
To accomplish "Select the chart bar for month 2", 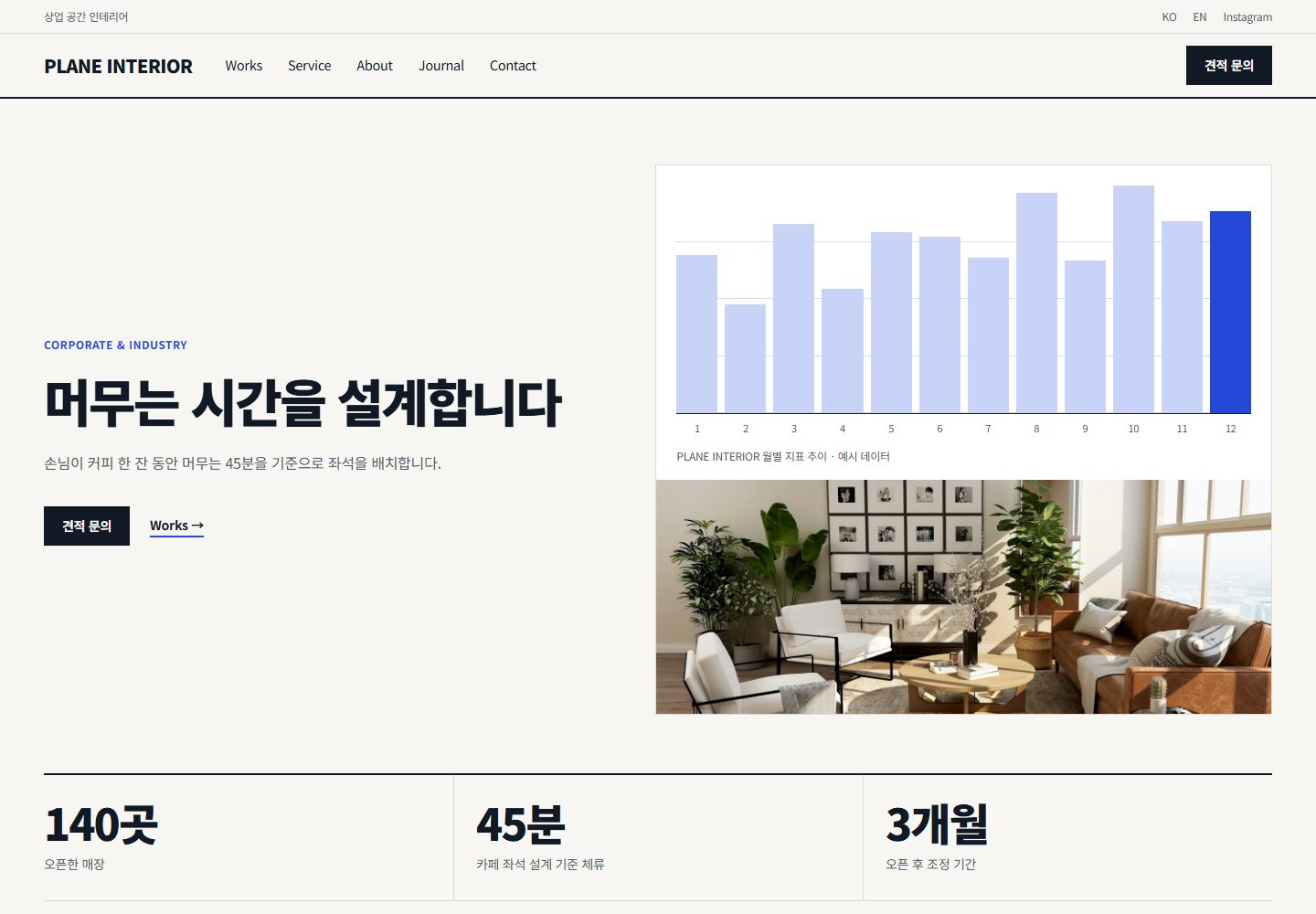I will [x=745, y=359].
